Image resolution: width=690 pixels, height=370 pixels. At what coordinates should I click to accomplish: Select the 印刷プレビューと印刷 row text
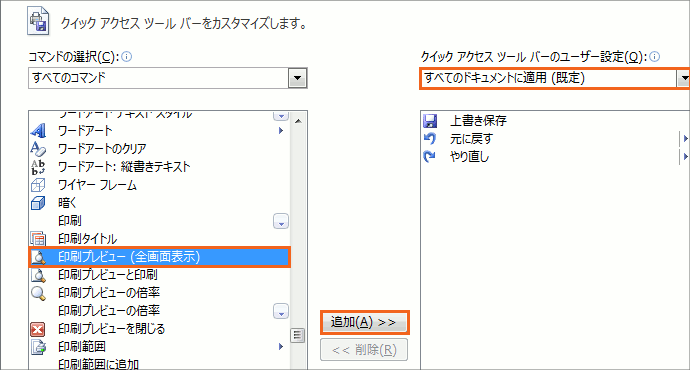click(108, 275)
